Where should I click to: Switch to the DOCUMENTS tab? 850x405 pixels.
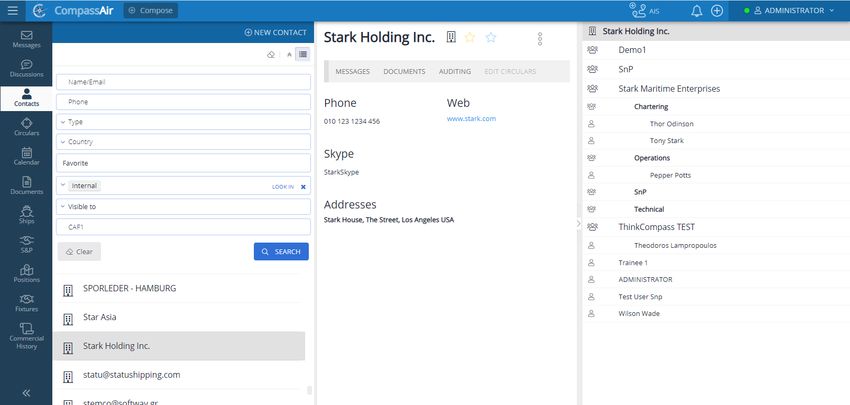point(404,71)
